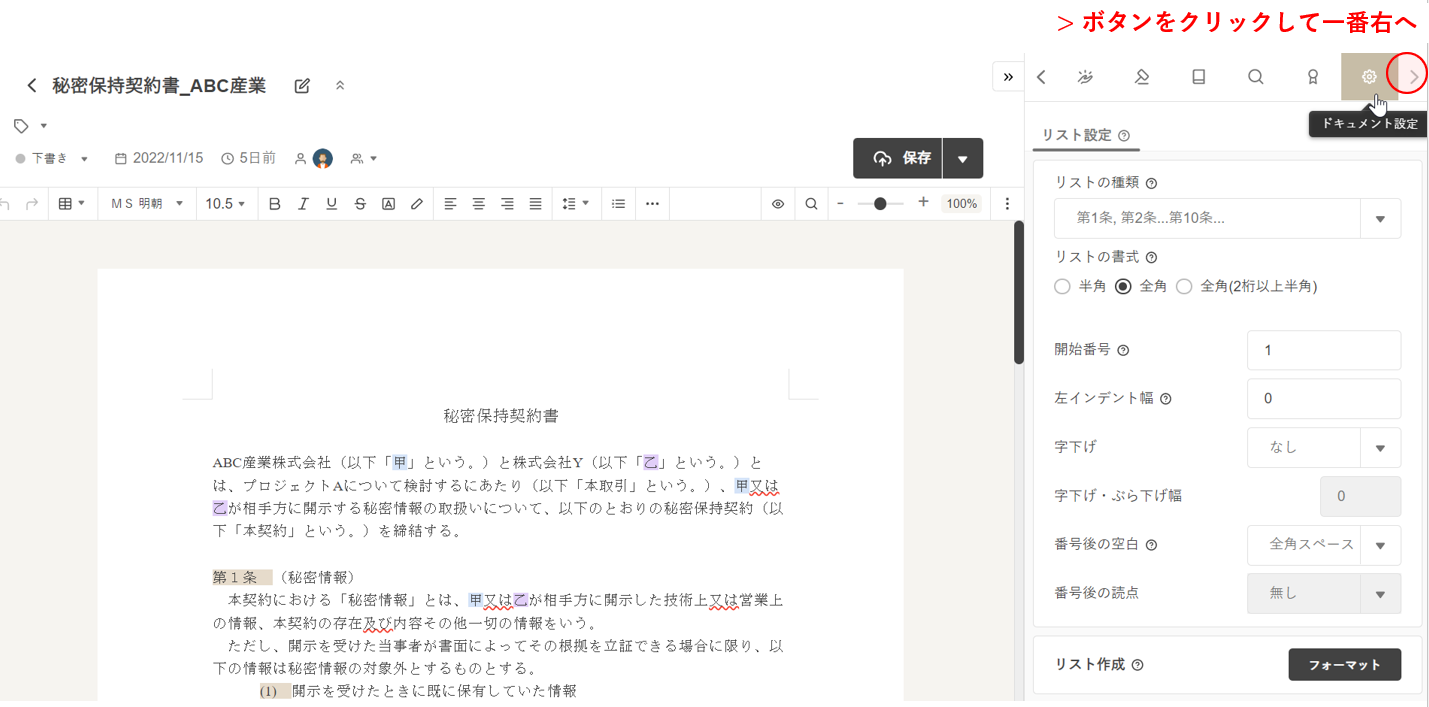Open search icon in right panel tabs
Screen dimensions: 1429x707
(x=1256, y=77)
